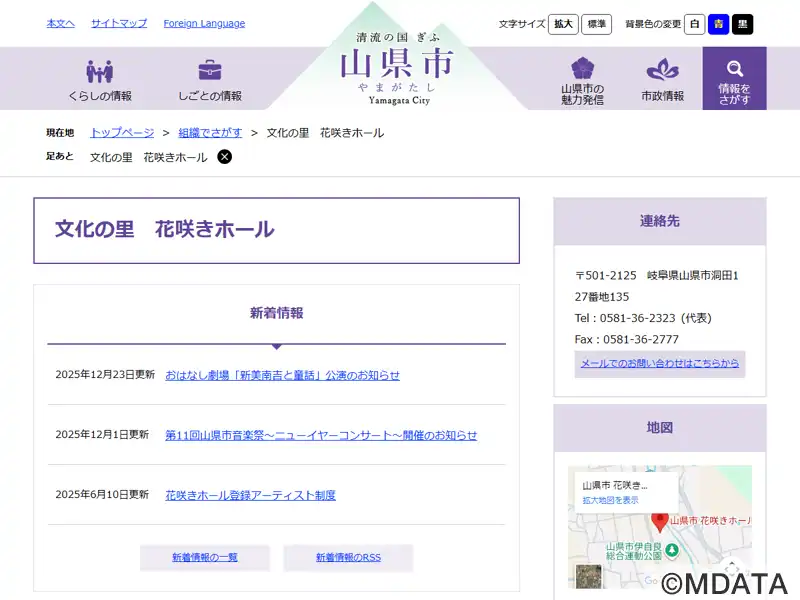Screen dimensions: 800x600
Task: Jump to 本文へ main content
Action: [x=60, y=23]
